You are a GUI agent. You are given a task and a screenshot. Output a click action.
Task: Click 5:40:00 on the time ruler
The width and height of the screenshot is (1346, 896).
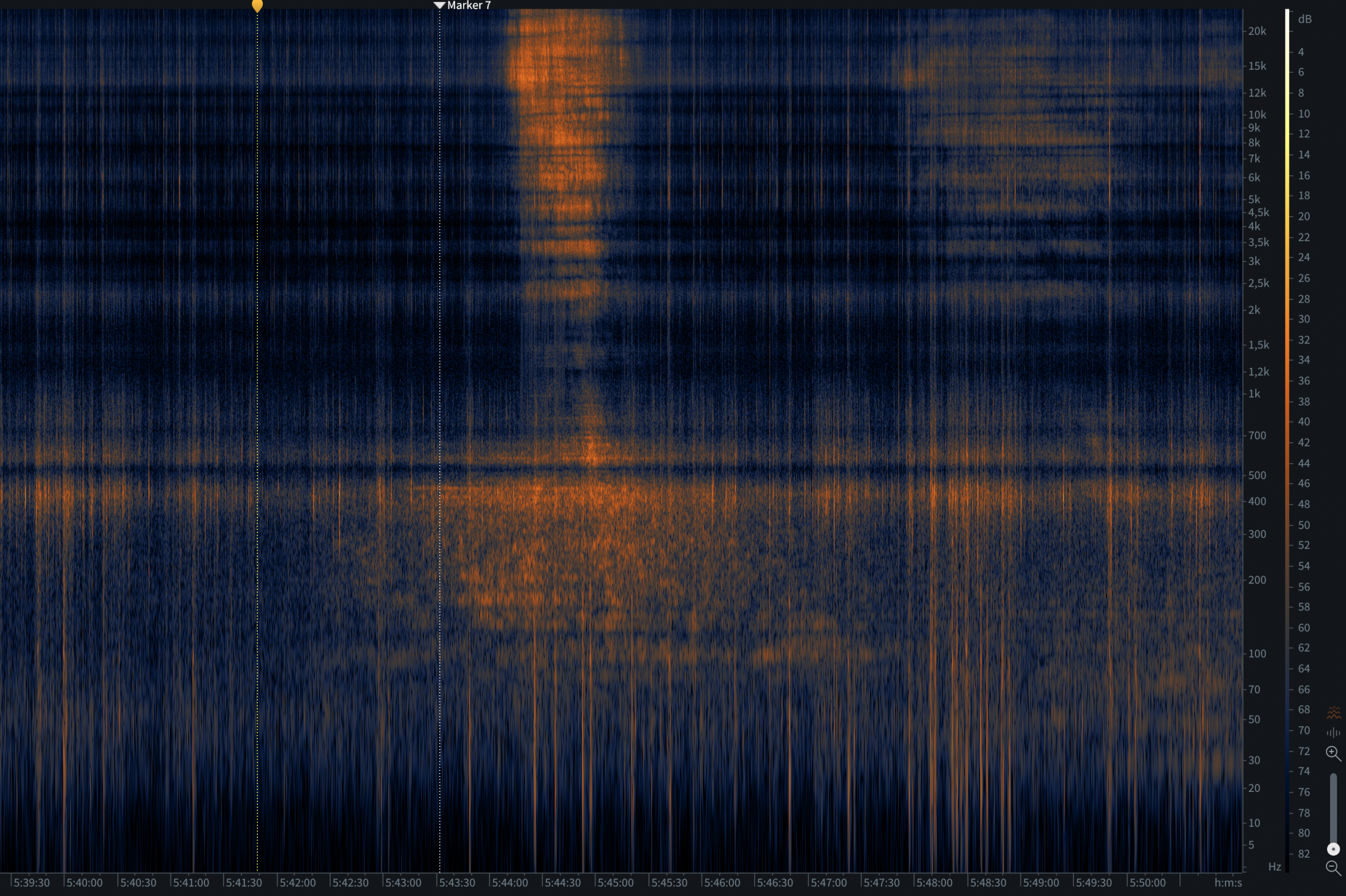85,883
